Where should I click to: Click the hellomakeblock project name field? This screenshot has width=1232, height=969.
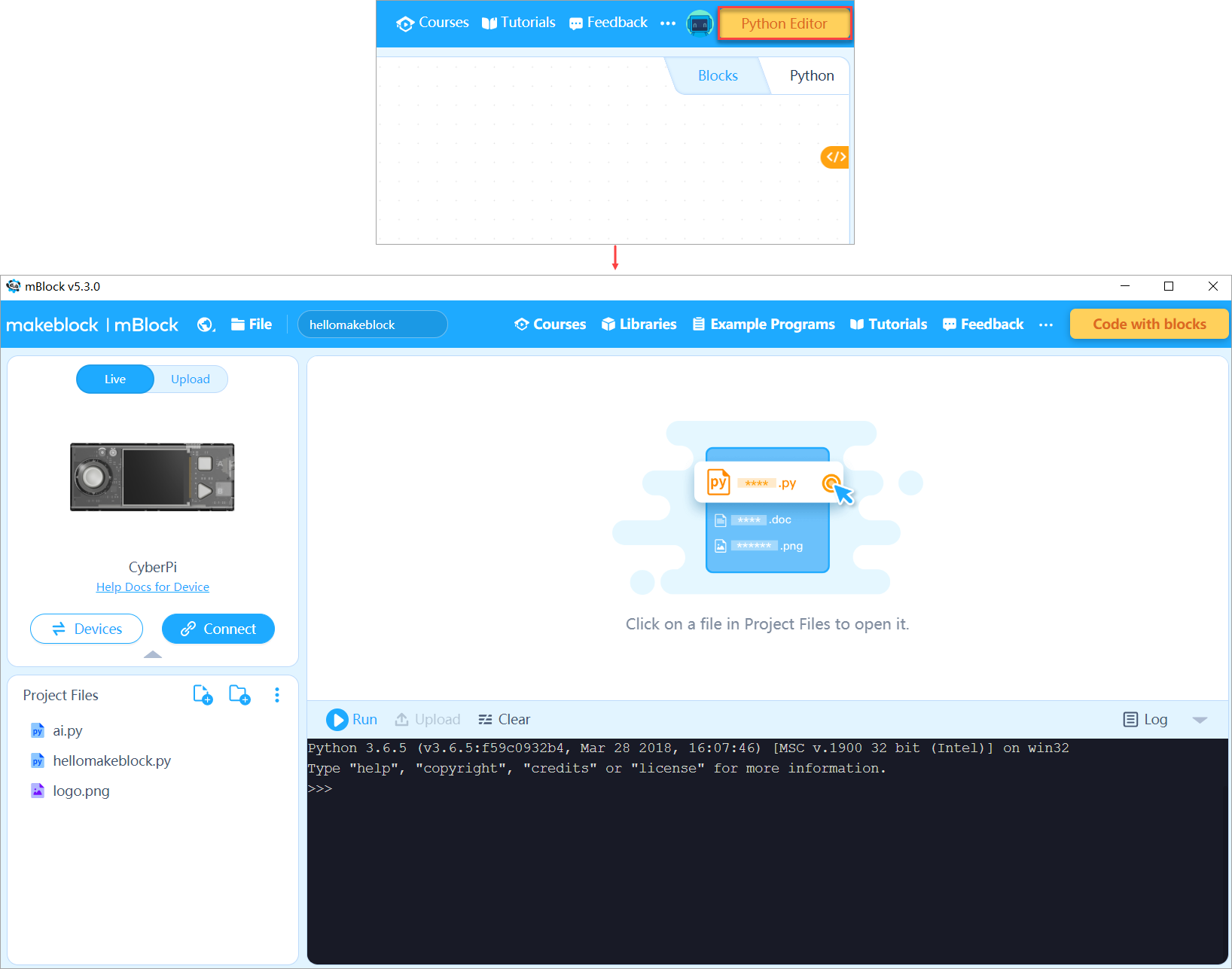[372, 325]
